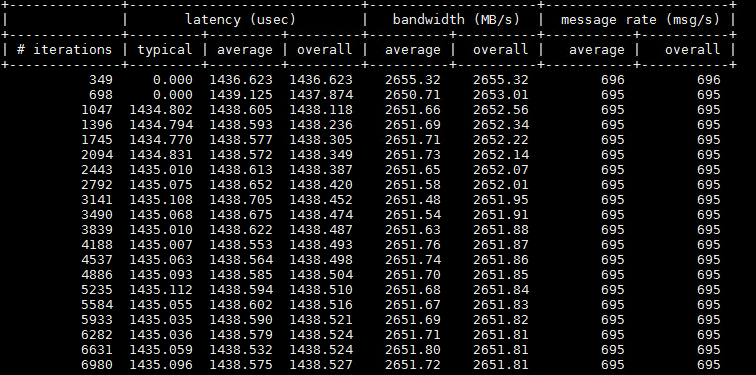Click average latency 1438.553

241,244
